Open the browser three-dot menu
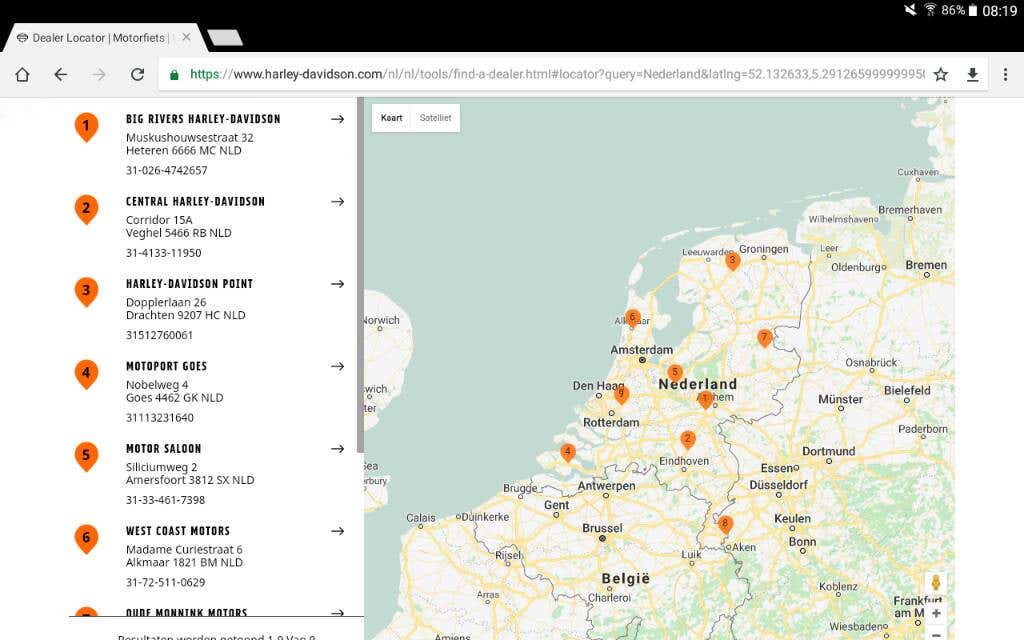1024x640 pixels. (x=1005, y=74)
